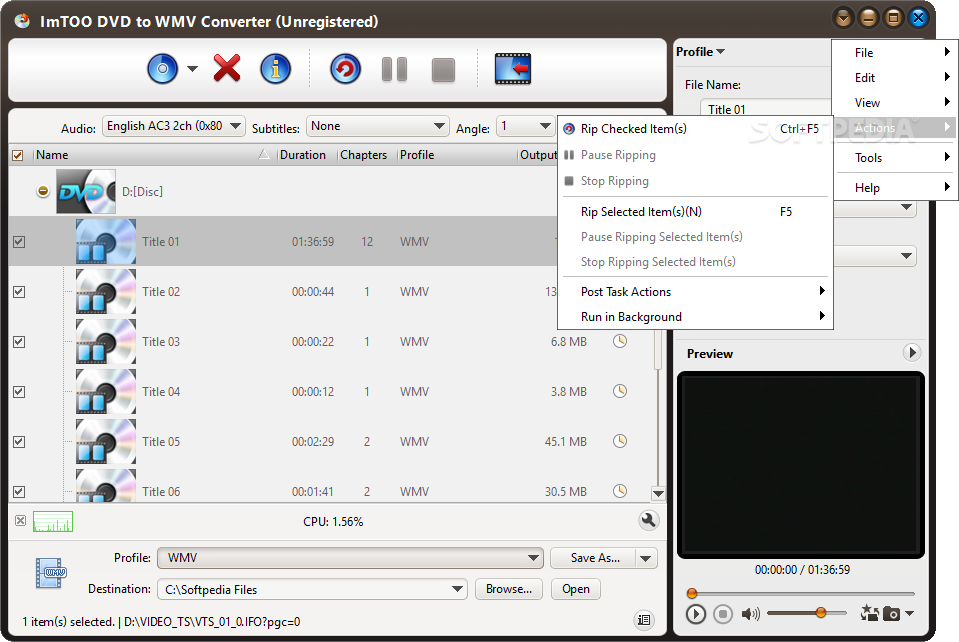This screenshot has width=959, height=642.
Task: Click the filmstrip clip icon in toolbar
Action: point(513,68)
